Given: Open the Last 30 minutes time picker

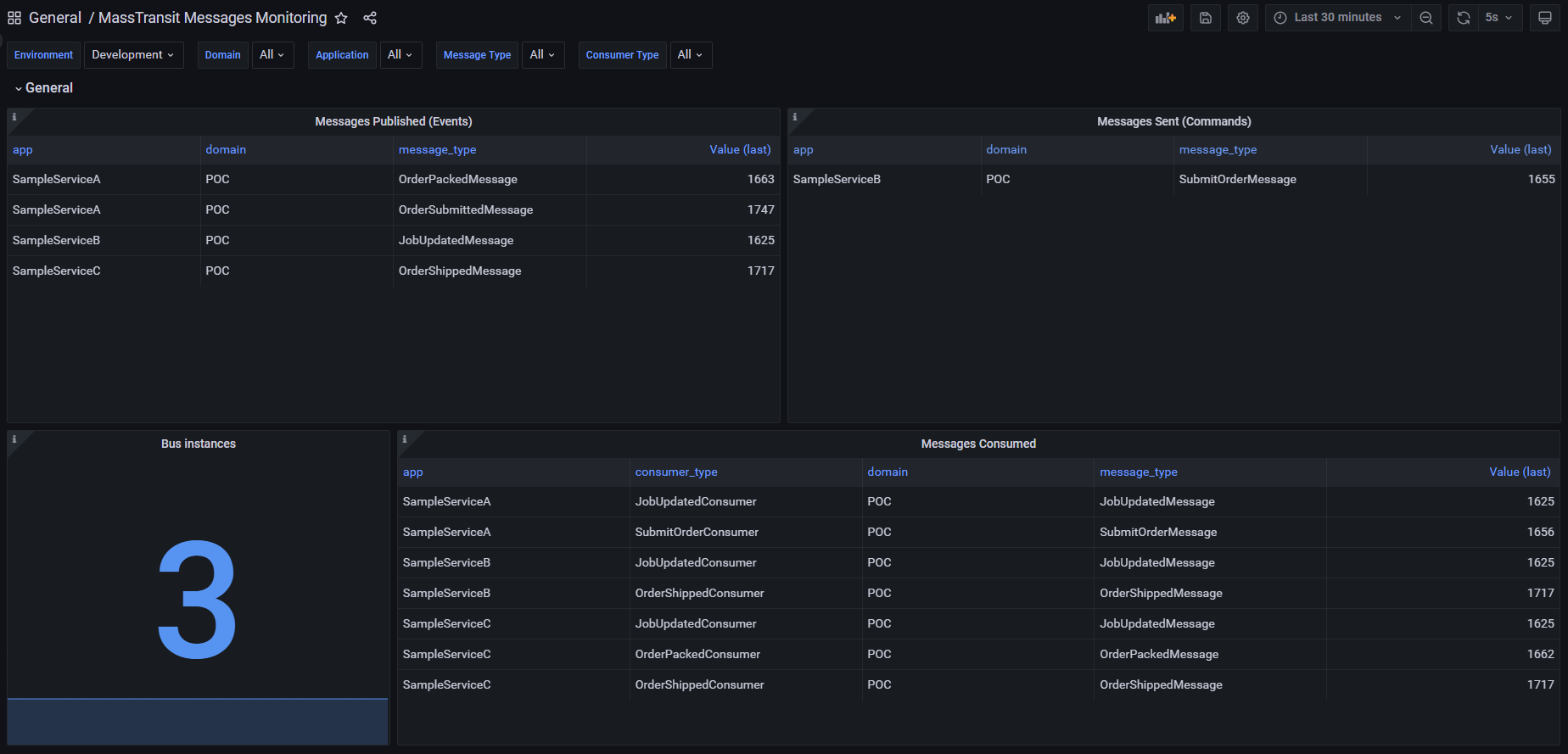Looking at the screenshot, I should click(x=1337, y=18).
